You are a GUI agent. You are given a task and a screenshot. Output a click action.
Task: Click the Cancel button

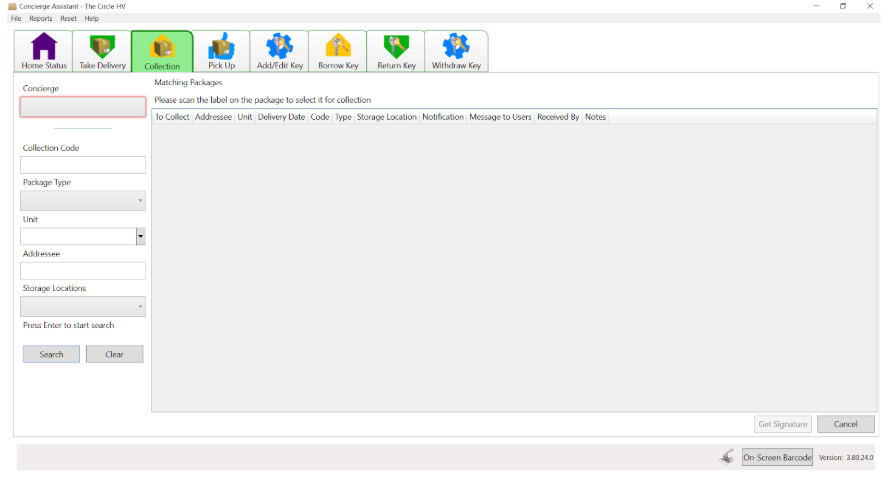tap(845, 424)
